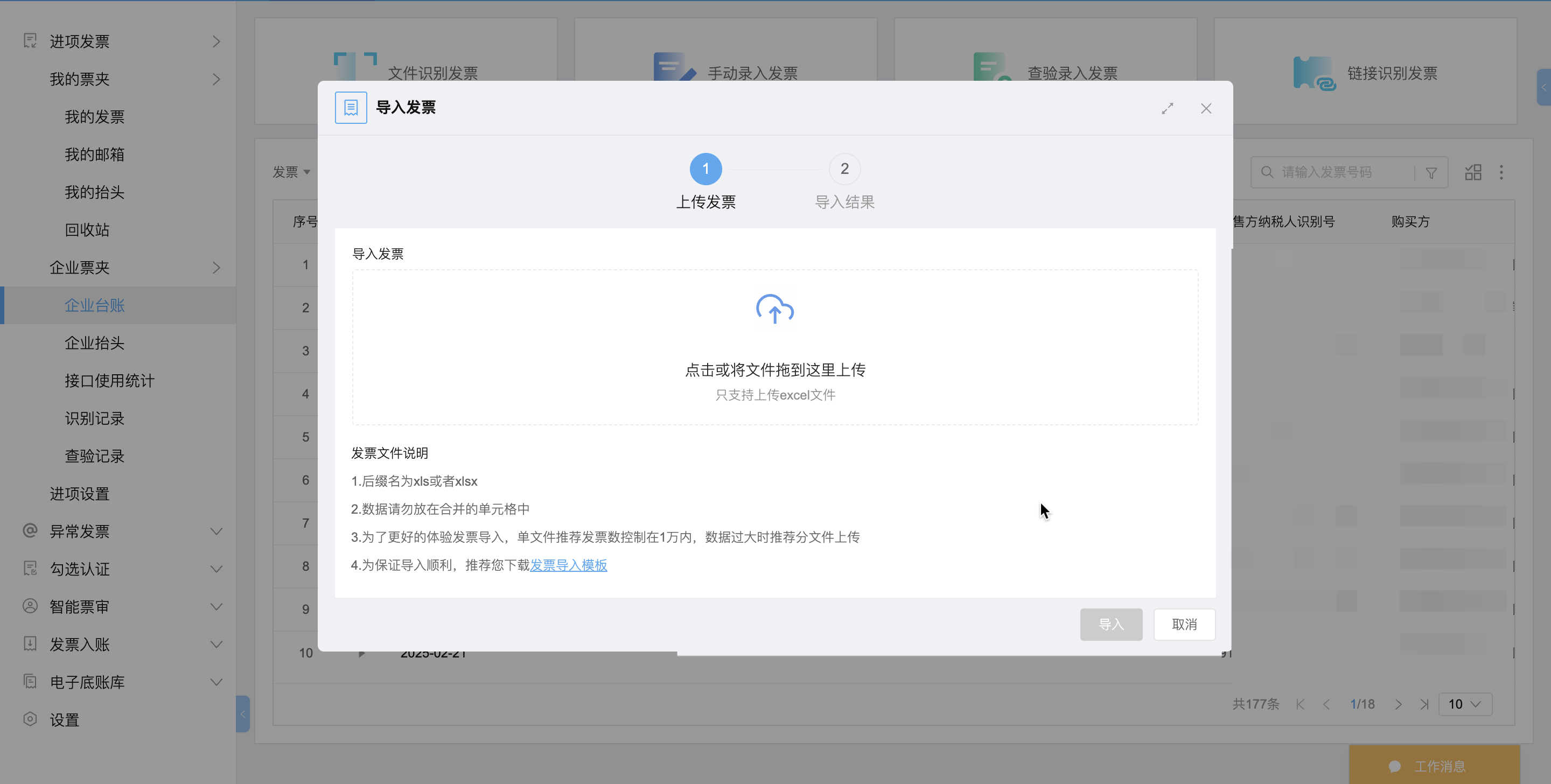Click the 设置 gear icon
Viewport: 1551px width, 784px height.
(x=30, y=719)
